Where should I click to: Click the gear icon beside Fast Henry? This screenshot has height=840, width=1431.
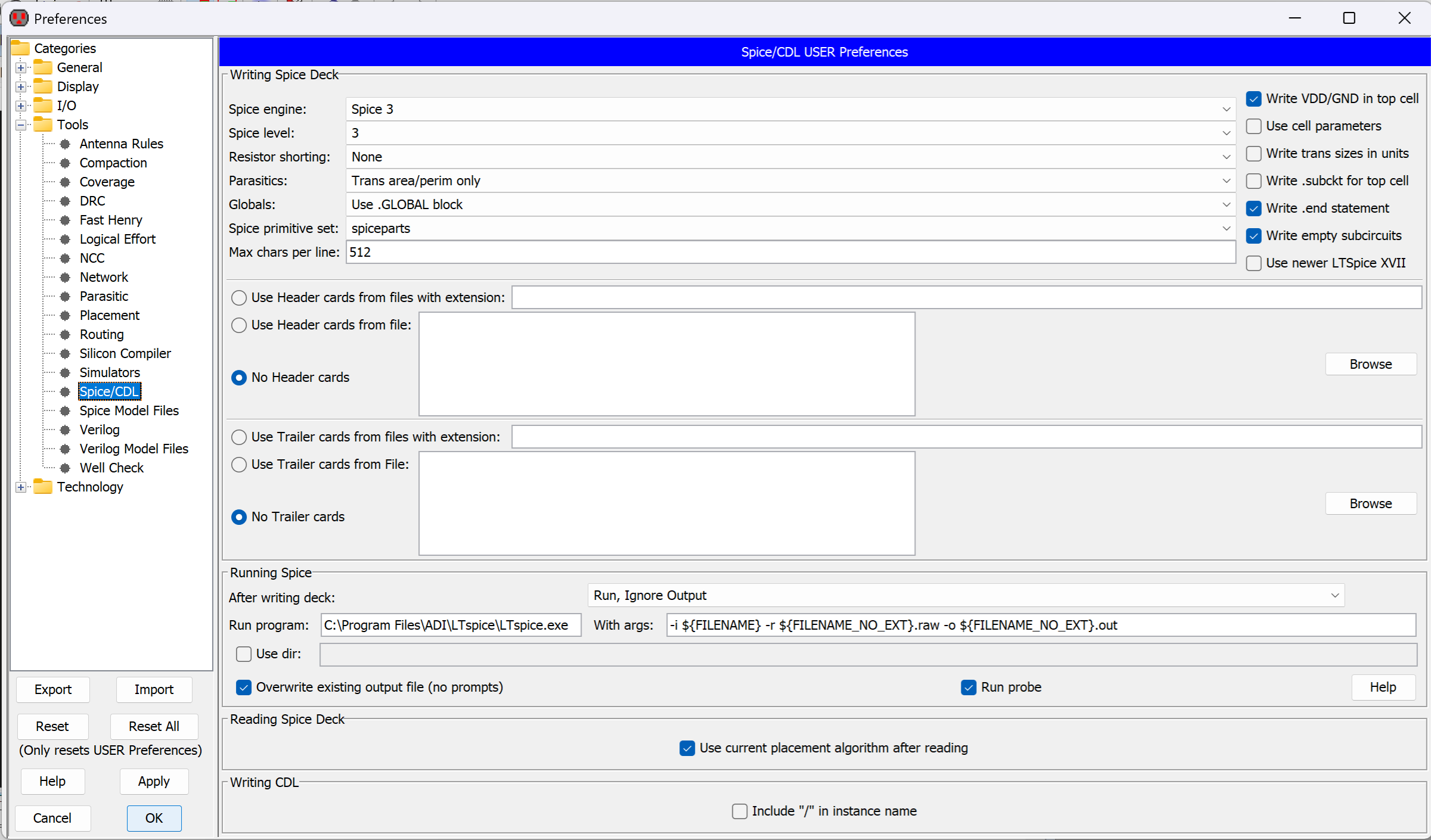point(66,220)
